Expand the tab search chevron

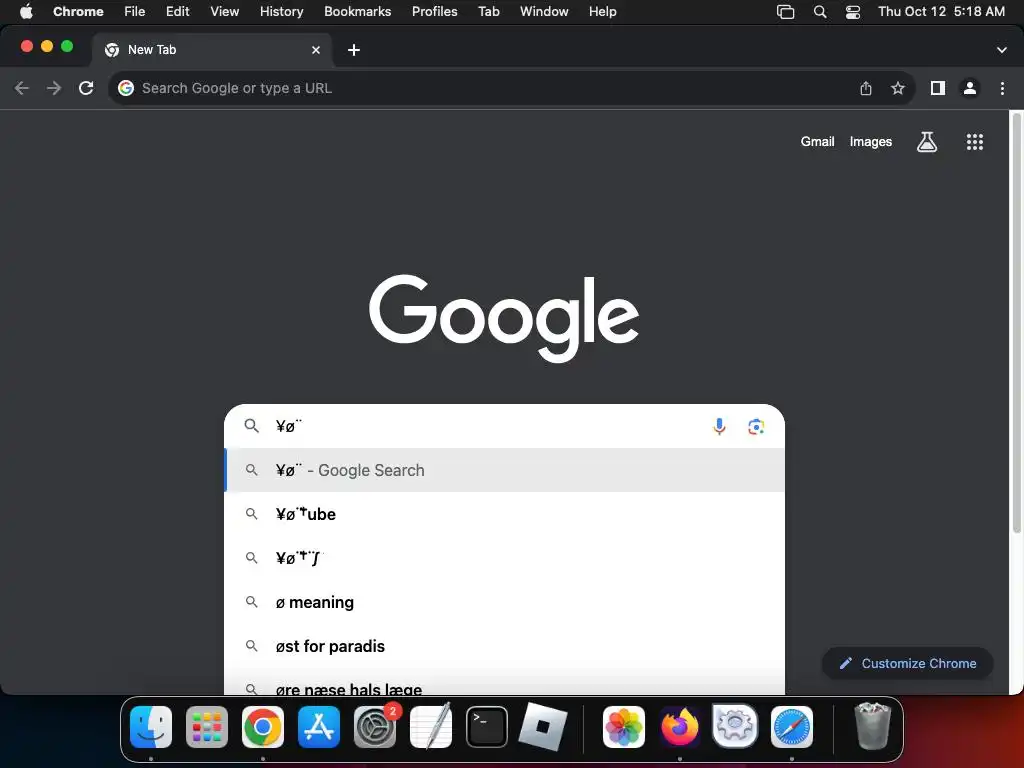(x=1002, y=50)
